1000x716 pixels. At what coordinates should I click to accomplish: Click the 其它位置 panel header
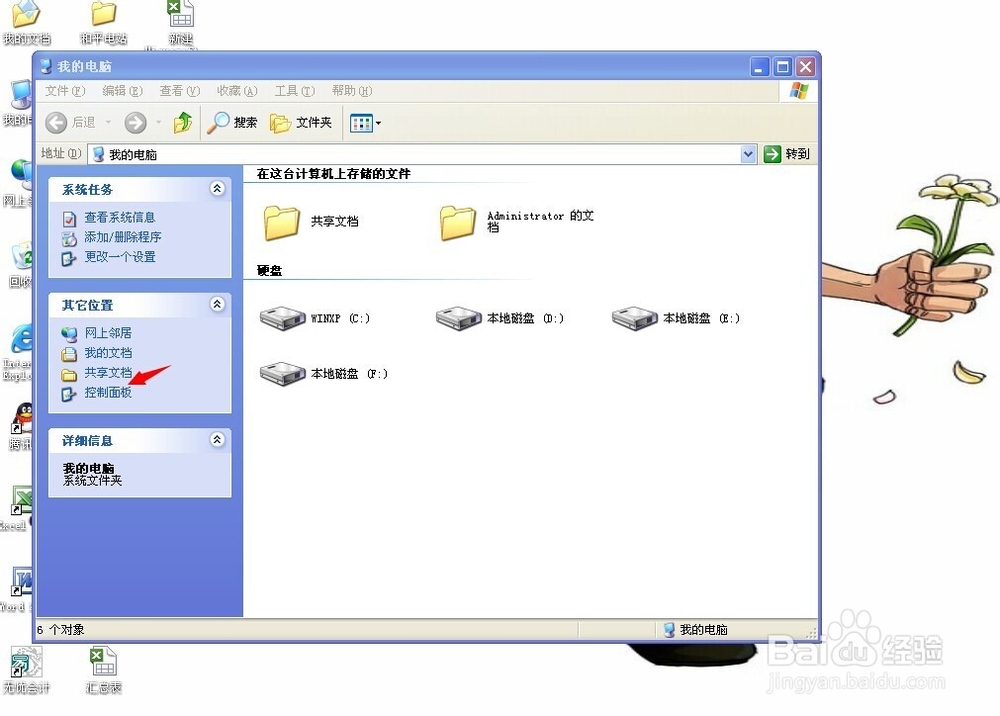(140, 305)
